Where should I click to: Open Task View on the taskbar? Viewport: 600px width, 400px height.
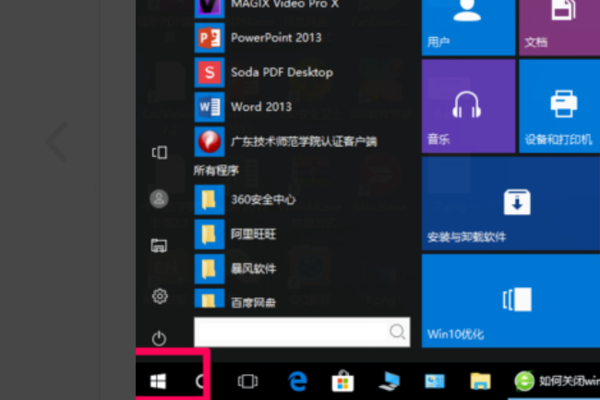248,381
